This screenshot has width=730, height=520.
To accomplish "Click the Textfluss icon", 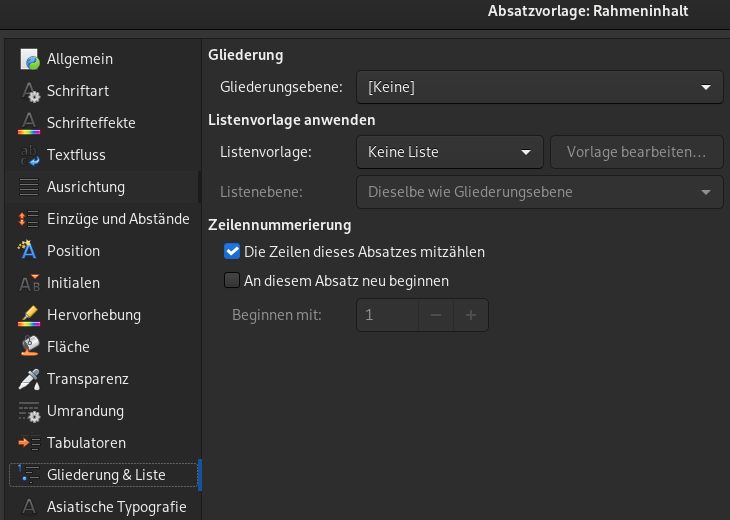I will click(x=30, y=155).
